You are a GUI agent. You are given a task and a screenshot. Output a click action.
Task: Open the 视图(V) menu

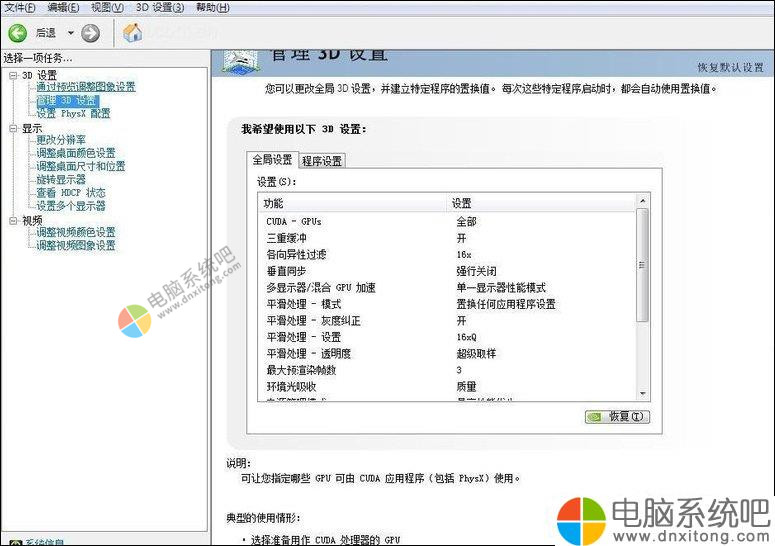[107, 7]
